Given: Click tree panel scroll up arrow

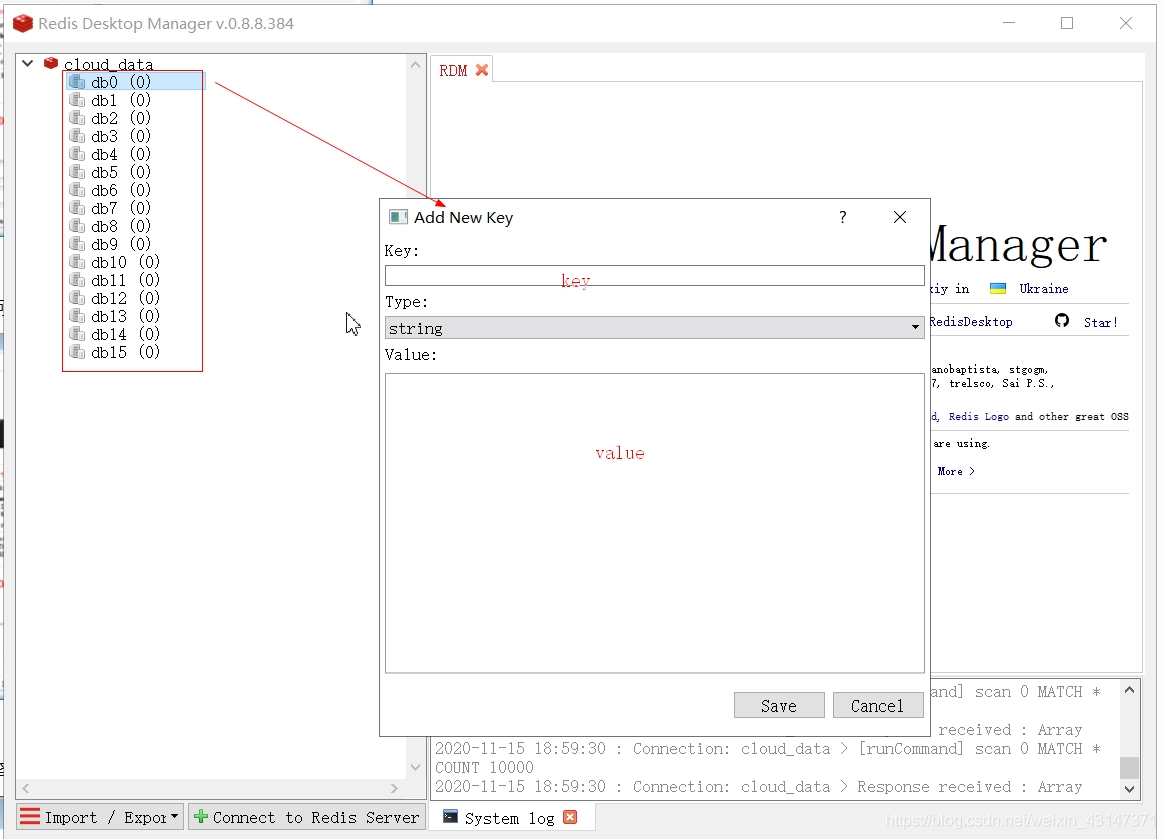Looking at the screenshot, I should pyautogui.click(x=416, y=65).
